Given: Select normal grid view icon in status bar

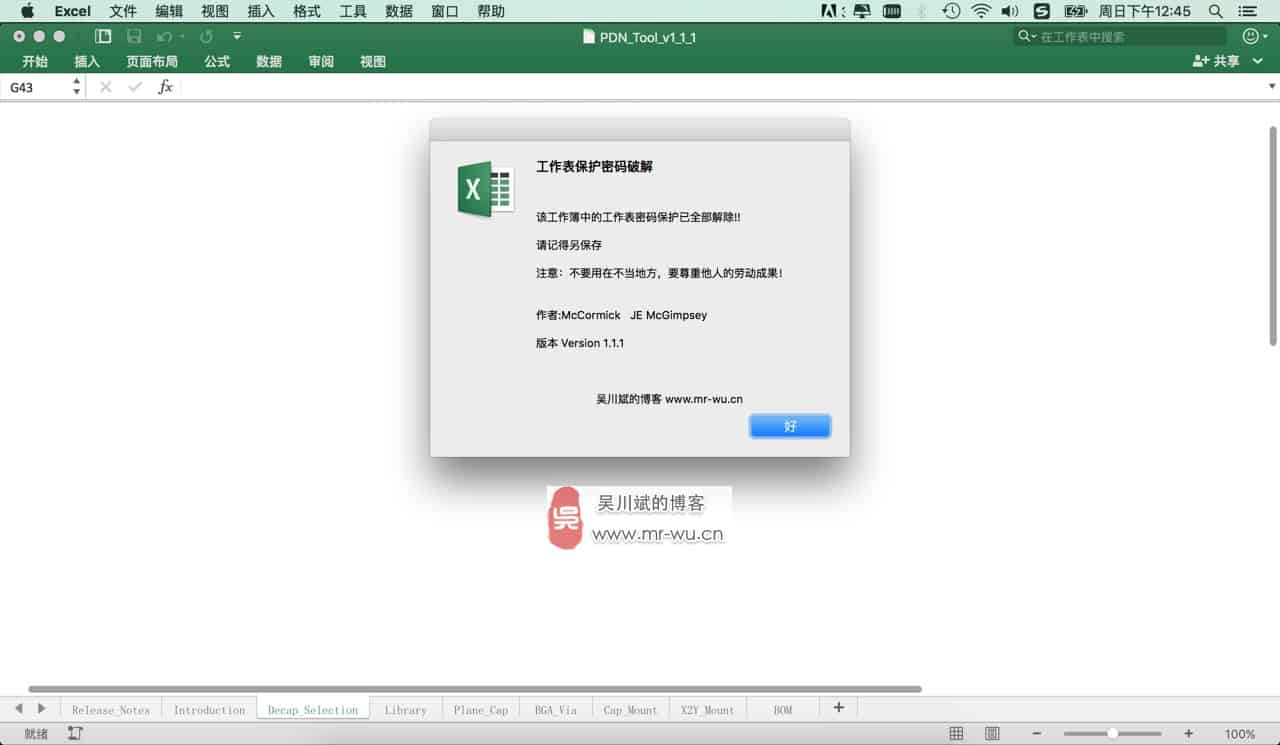Looking at the screenshot, I should 956,734.
